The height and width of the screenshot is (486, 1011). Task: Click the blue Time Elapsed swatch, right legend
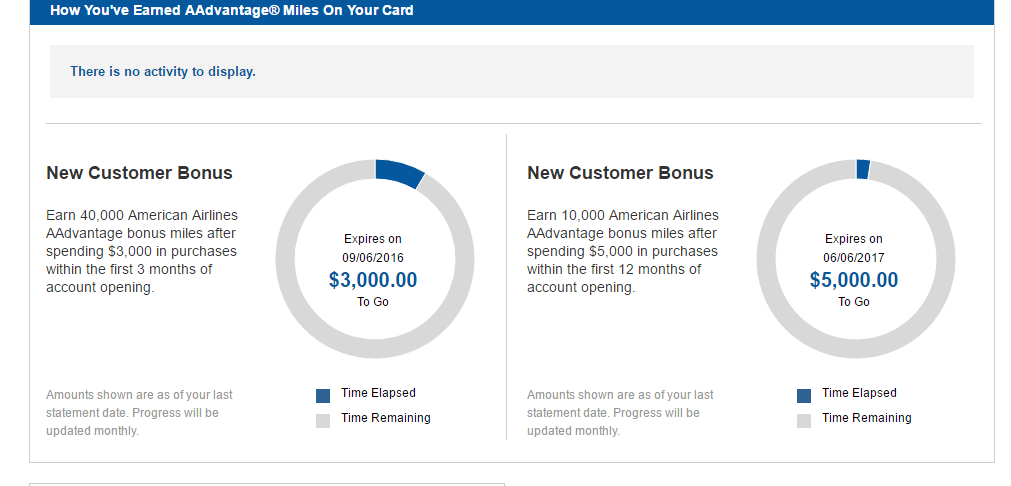(804, 395)
